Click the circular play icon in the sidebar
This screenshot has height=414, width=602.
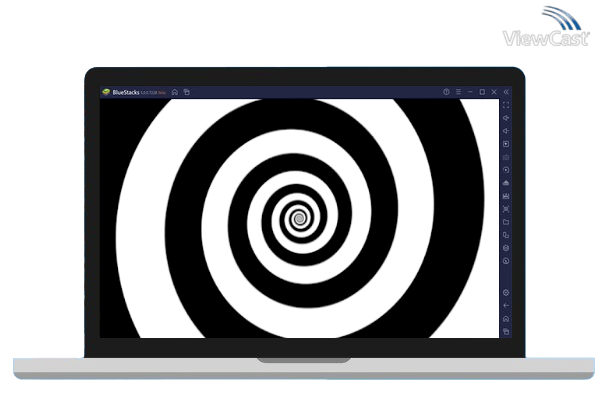pyautogui.click(x=506, y=170)
